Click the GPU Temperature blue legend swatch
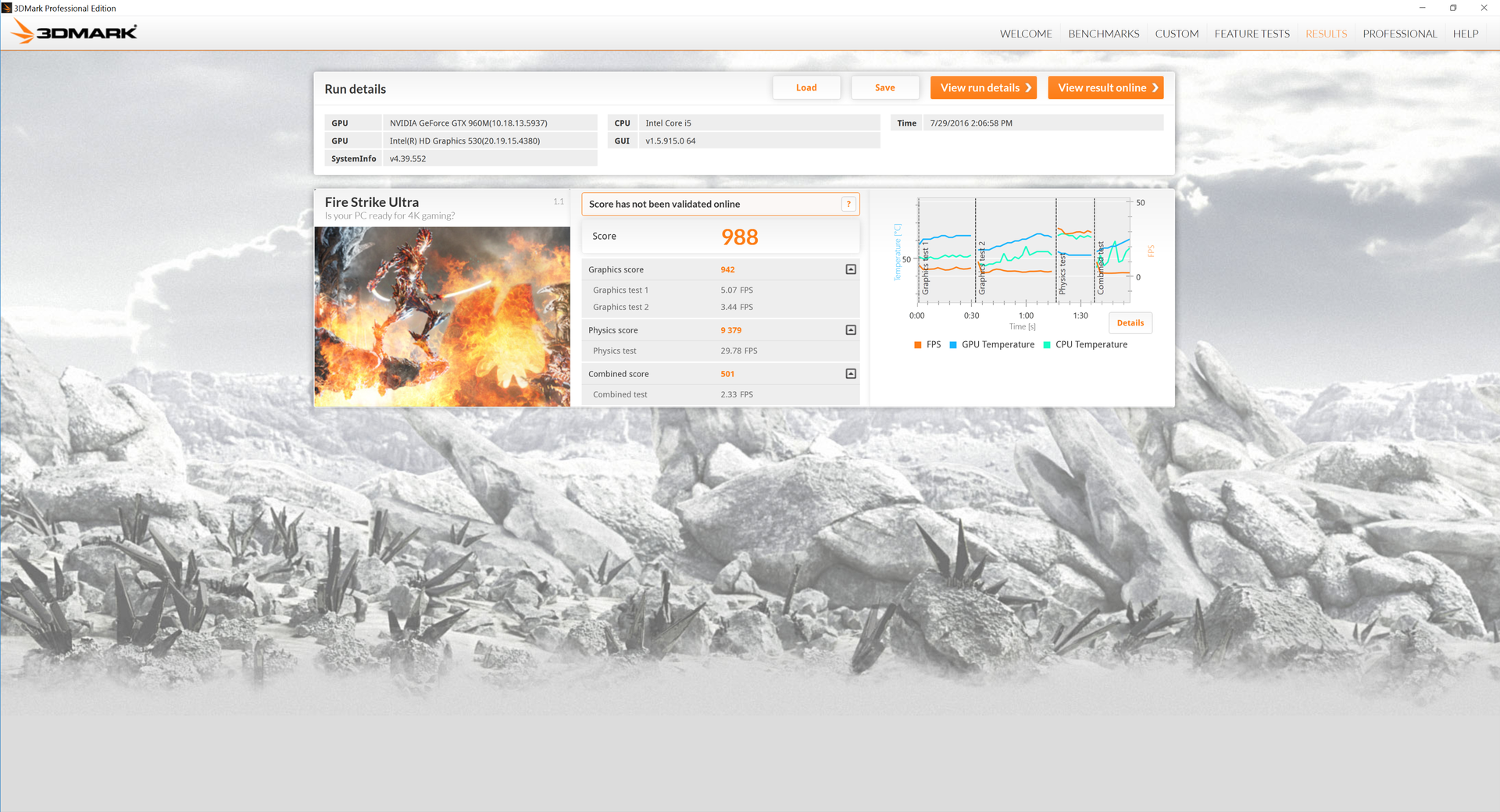The image size is (1500, 812). pos(953,344)
